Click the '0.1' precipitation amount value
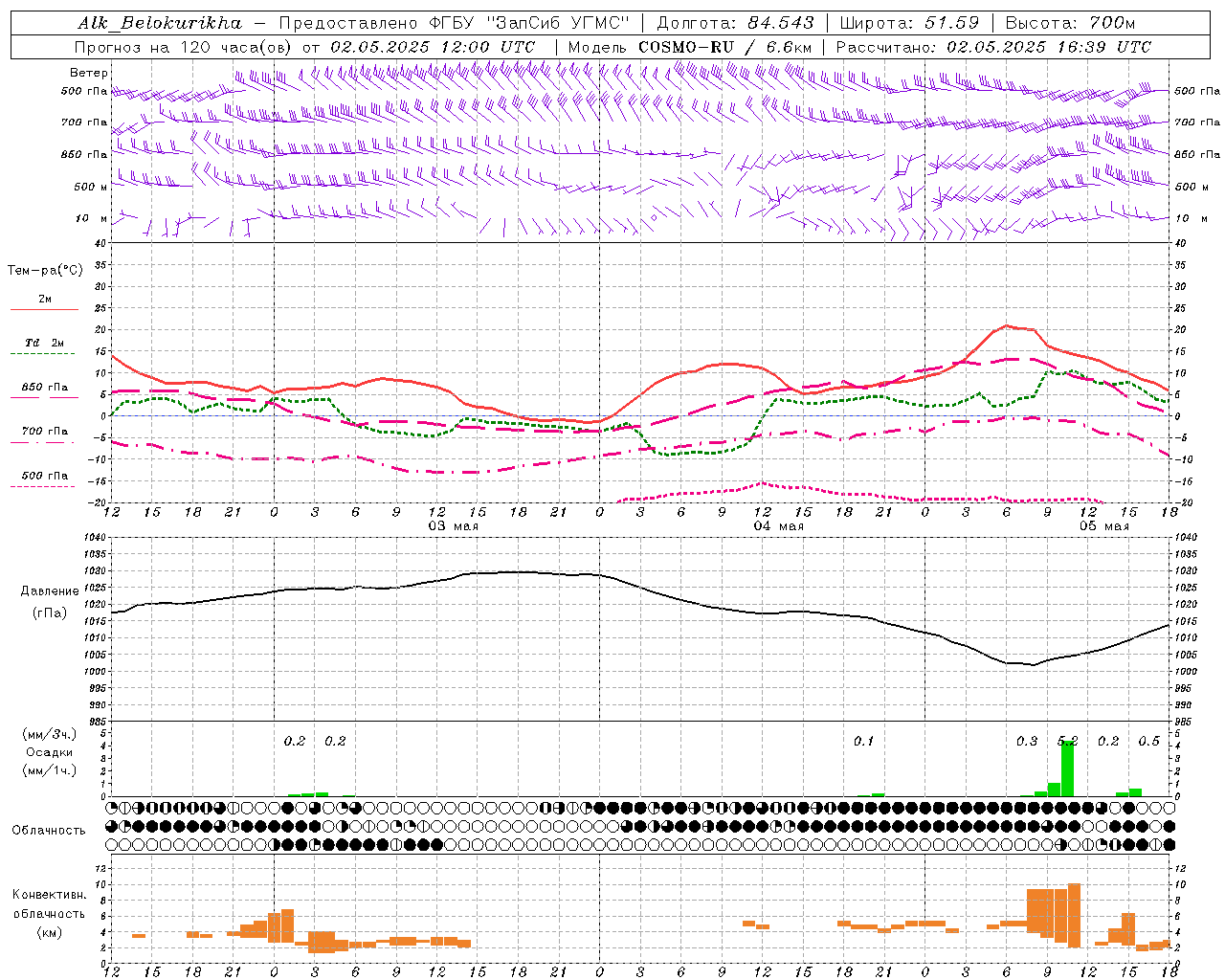This screenshot has width=1225, height=980. tap(863, 741)
